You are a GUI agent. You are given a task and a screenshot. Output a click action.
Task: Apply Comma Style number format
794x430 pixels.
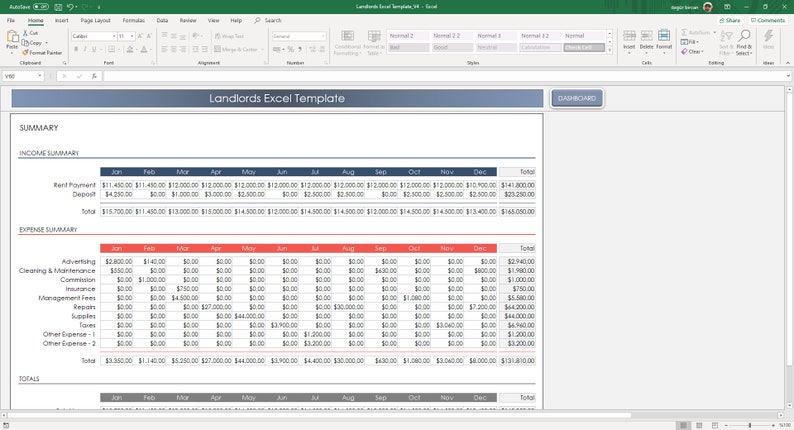(300, 49)
